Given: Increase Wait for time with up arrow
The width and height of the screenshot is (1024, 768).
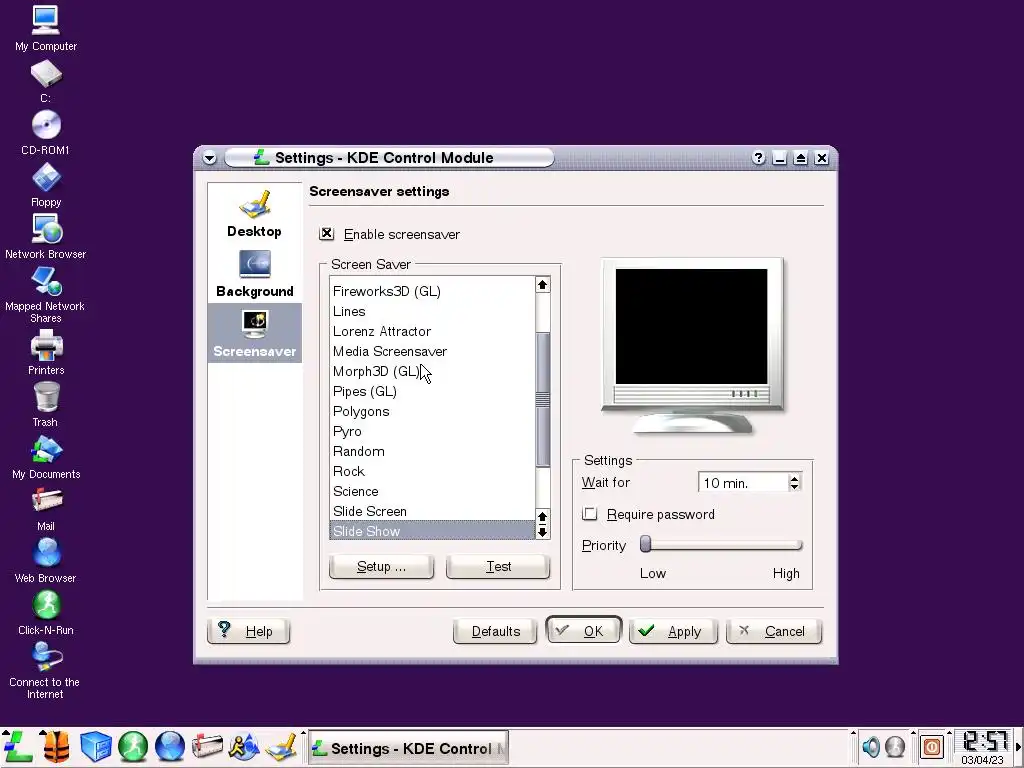Looking at the screenshot, I should [794, 479].
